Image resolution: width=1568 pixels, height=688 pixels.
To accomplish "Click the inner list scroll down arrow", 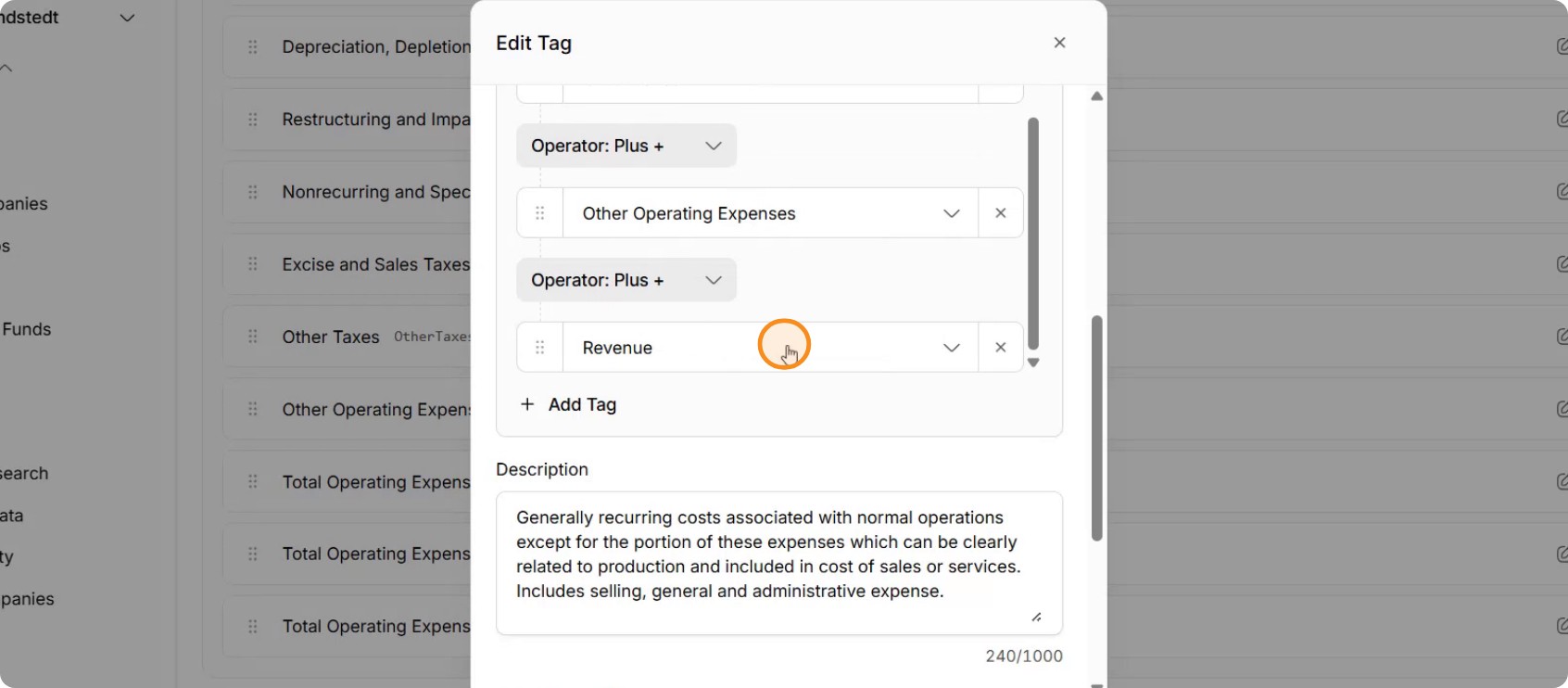I will (1033, 363).
